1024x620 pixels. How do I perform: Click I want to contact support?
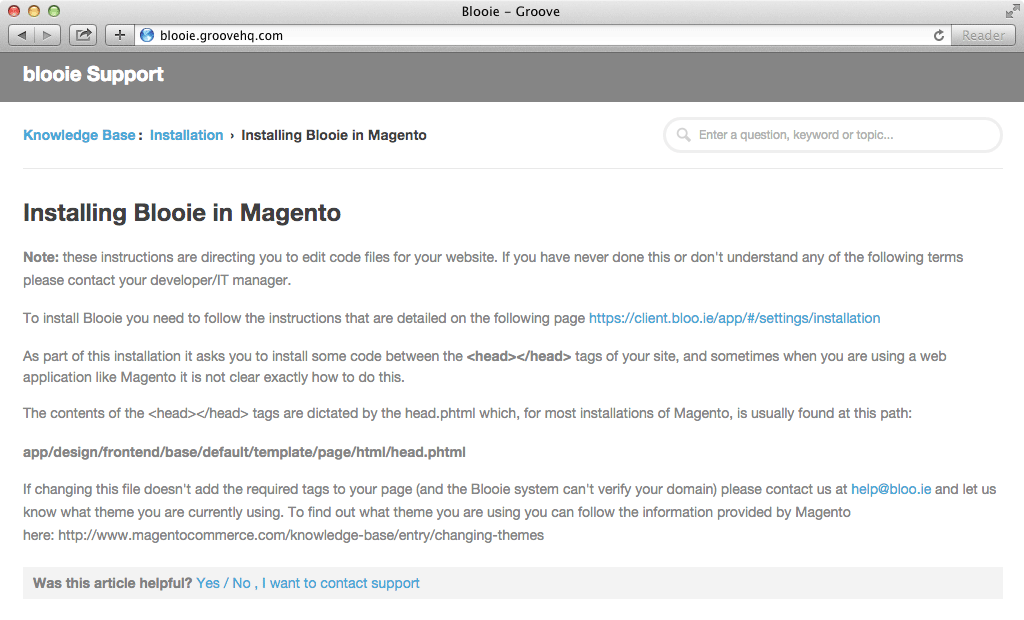[340, 583]
